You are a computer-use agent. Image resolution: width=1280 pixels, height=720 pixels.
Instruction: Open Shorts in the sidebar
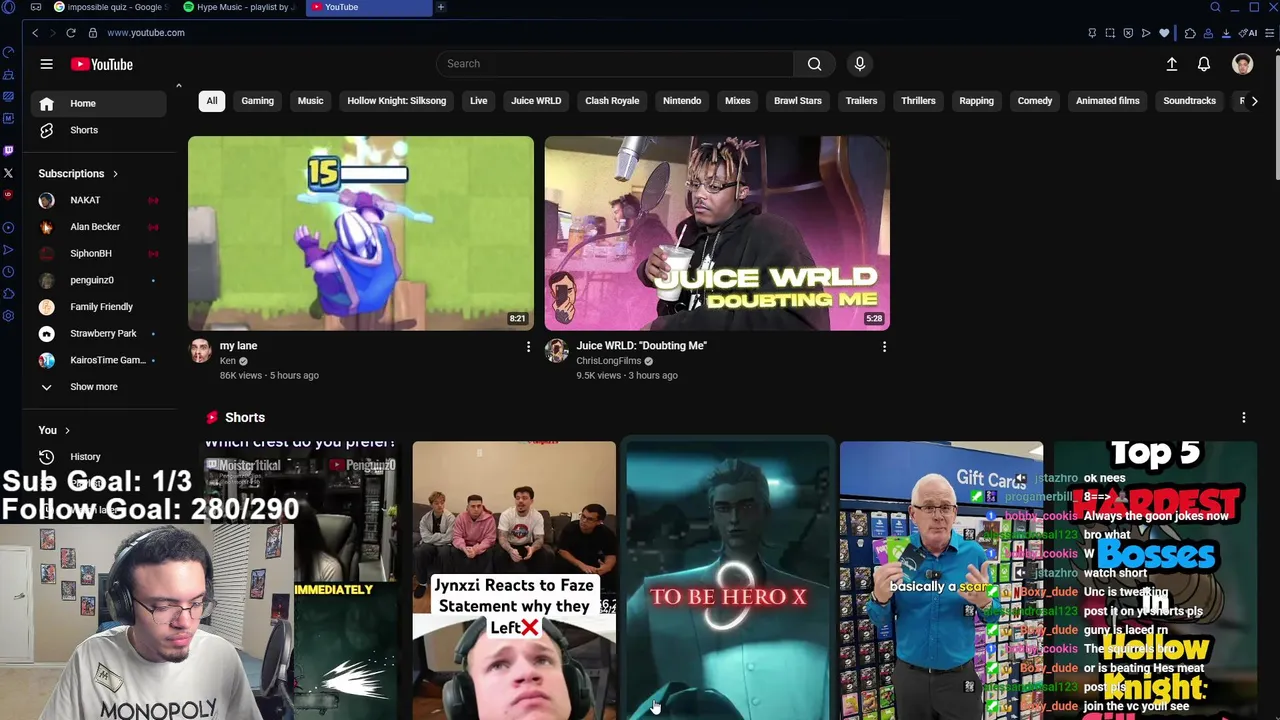[98, 130]
